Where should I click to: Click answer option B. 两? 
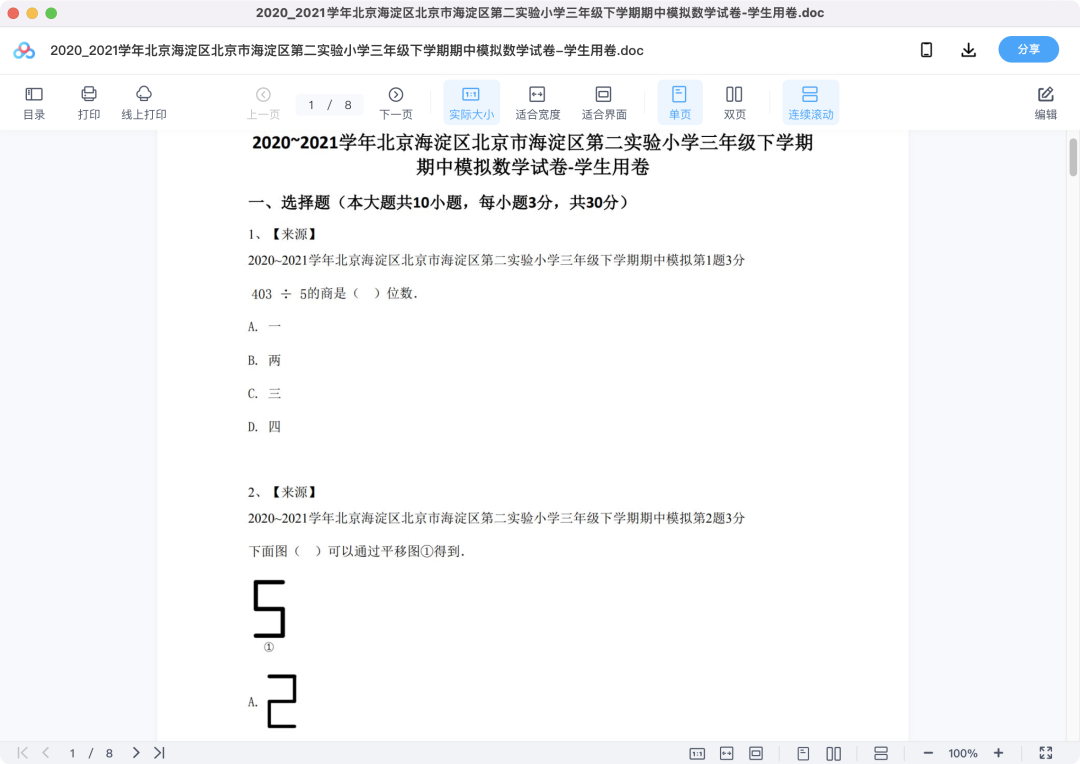point(264,360)
